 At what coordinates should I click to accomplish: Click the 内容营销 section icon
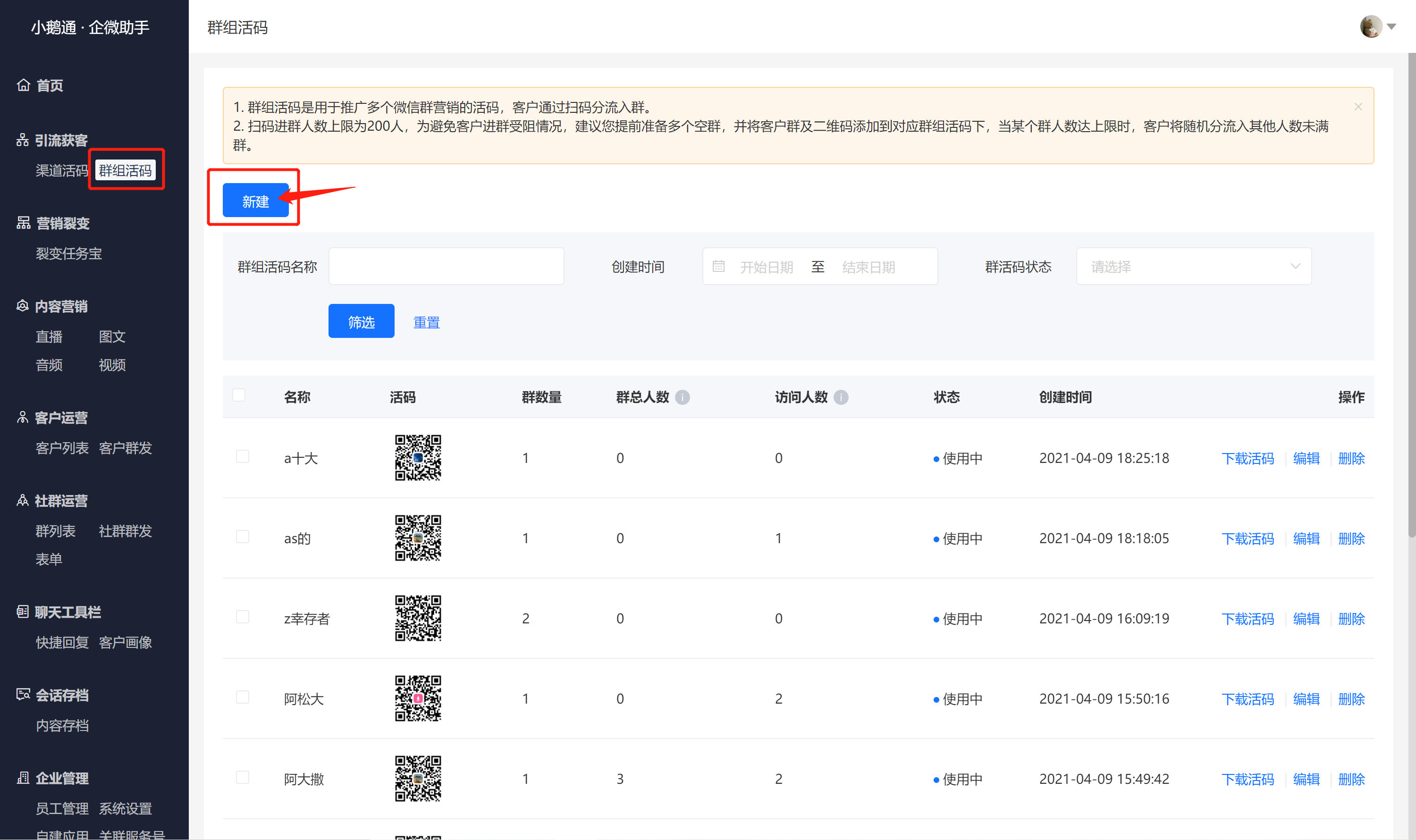point(23,306)
